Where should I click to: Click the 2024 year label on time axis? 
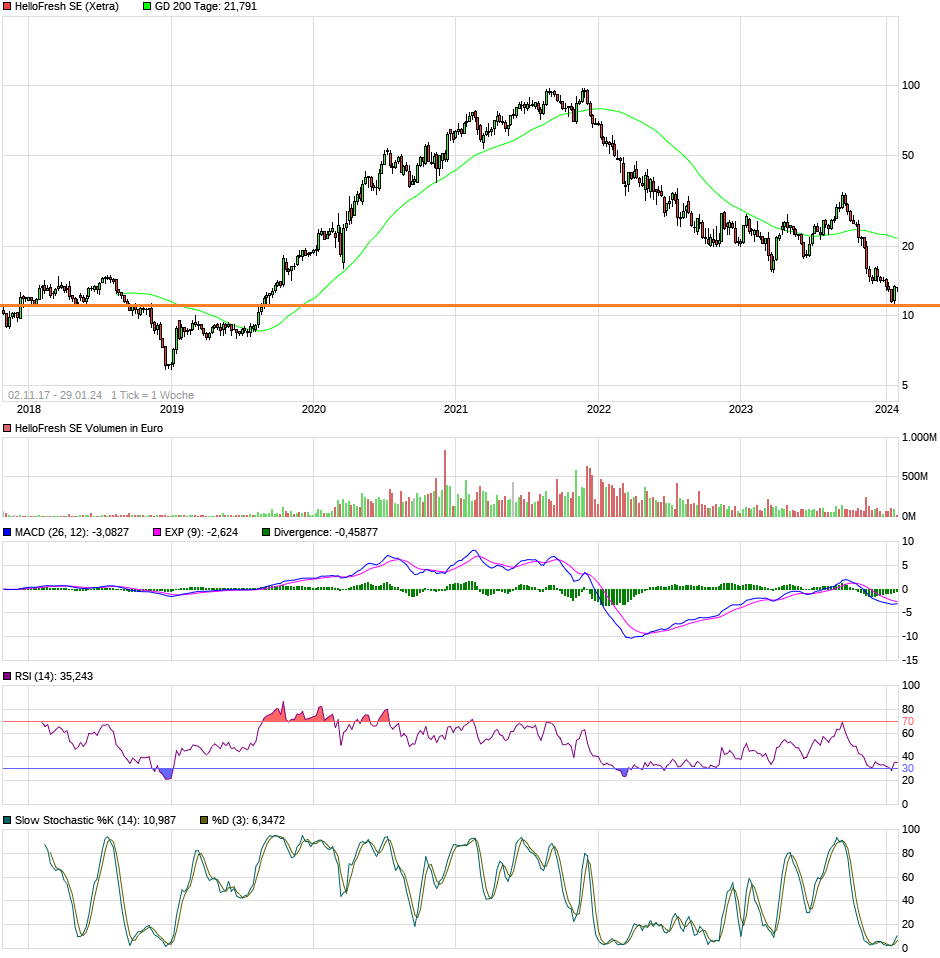[x=886, y=409]
